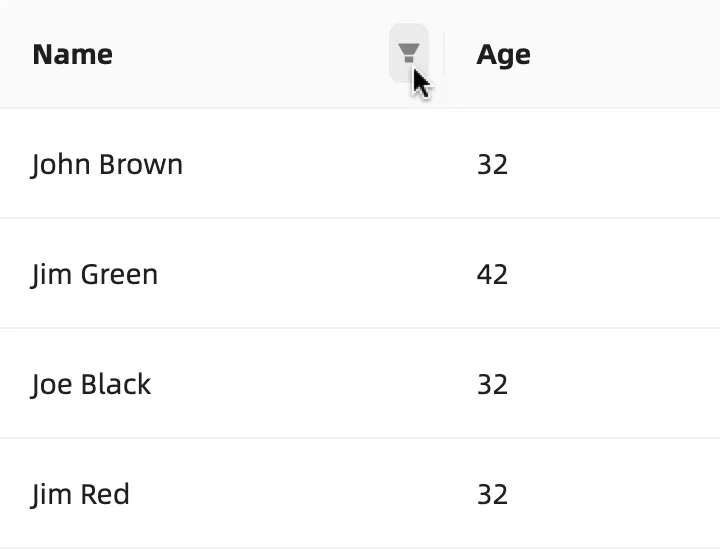Click age 32 in Jim Red's row
Viewport: 720px width, 550px height.
tap(492, 494)
